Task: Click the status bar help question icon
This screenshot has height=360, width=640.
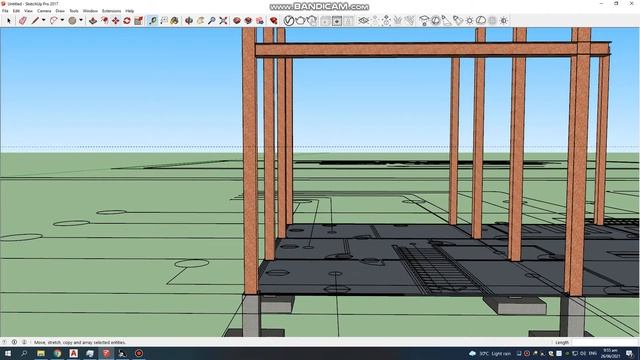Action: (5, 342)
